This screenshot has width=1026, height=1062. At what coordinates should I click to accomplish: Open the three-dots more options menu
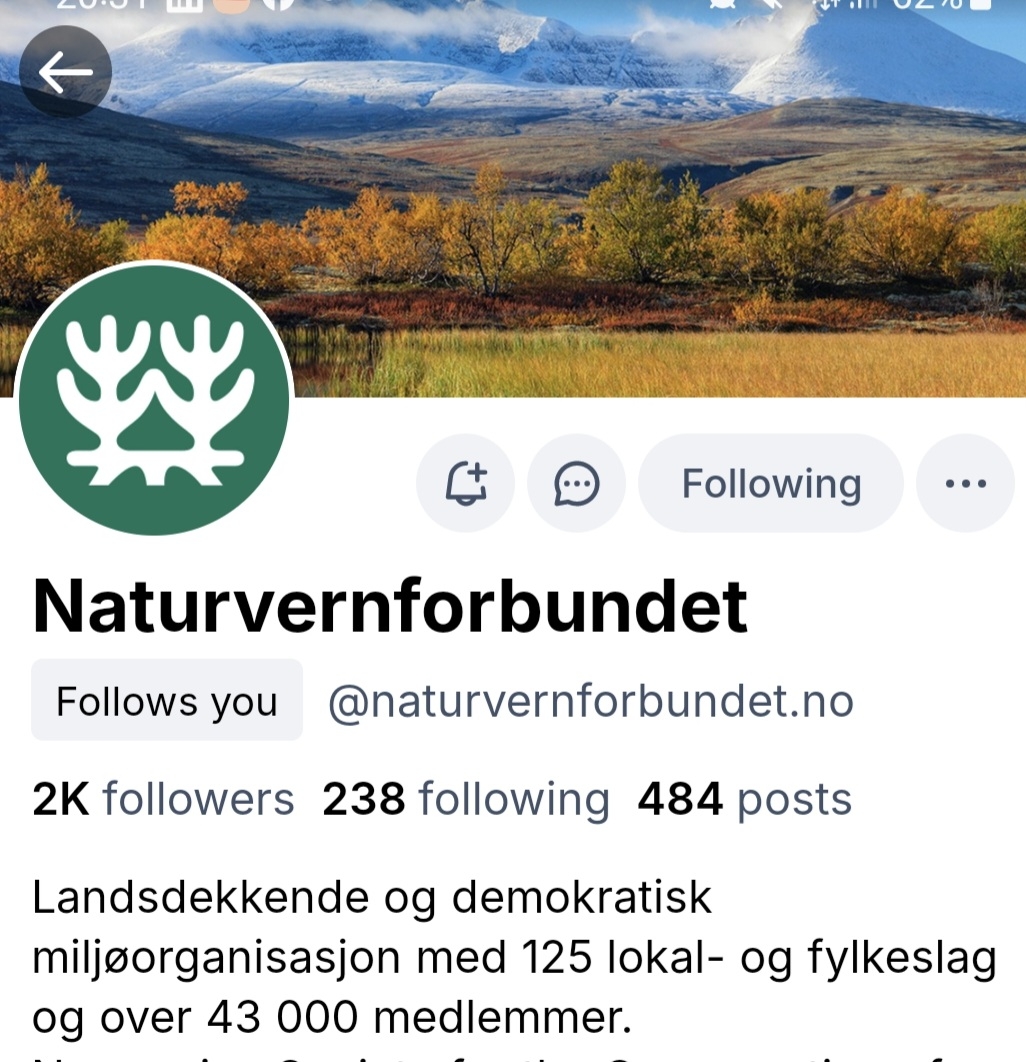coord(965,483)
